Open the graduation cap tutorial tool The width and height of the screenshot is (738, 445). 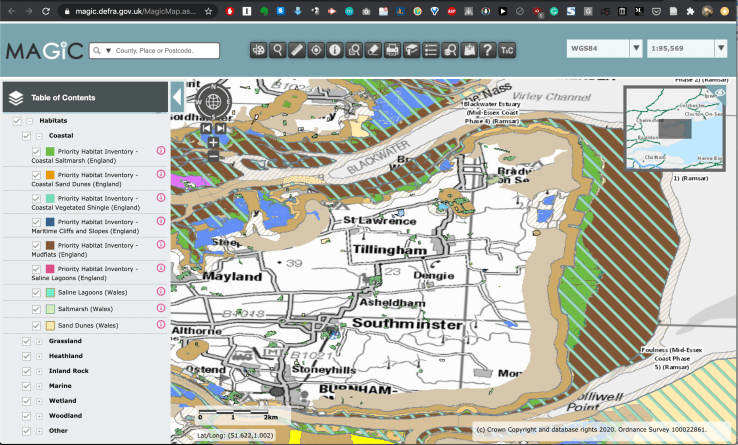pyautogui.click(x=411, y=50)
